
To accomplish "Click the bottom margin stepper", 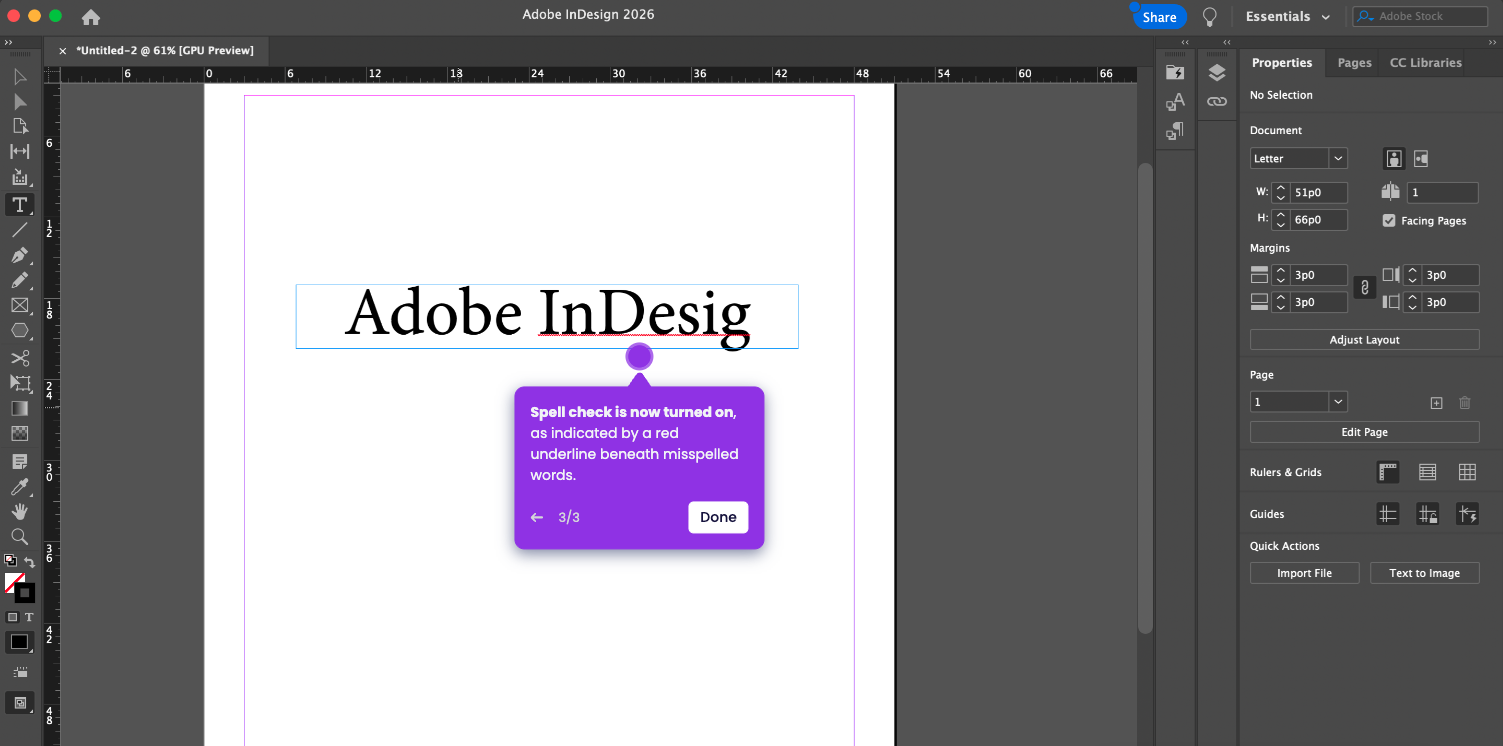I will click(x=1281, y=302).
